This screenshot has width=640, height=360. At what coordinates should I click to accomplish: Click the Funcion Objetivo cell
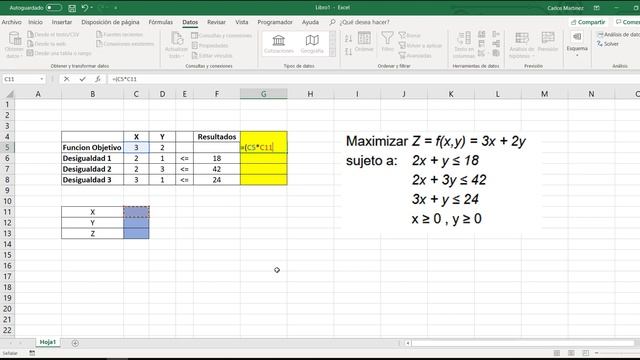click(92, 147)
